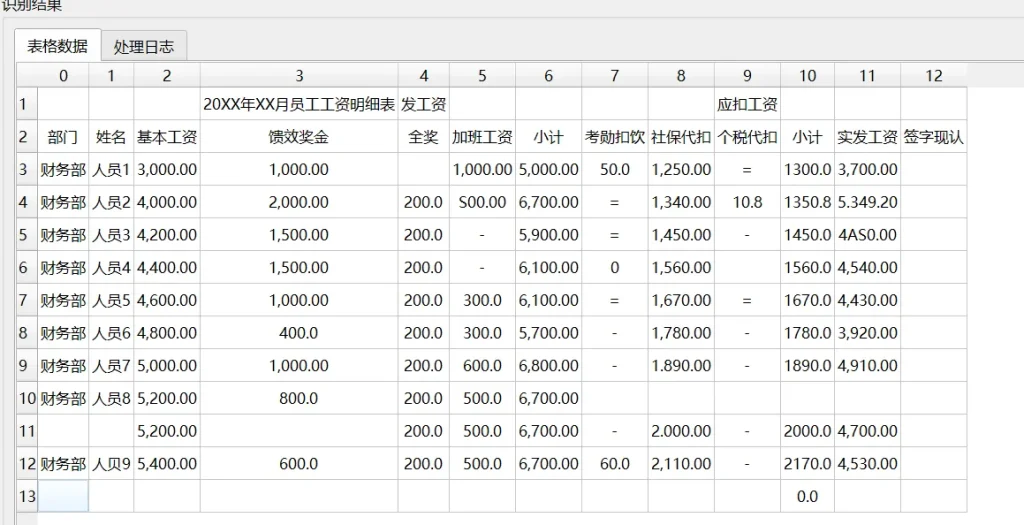Click the highlighted empty cell in row 13

tap(63, 496)
